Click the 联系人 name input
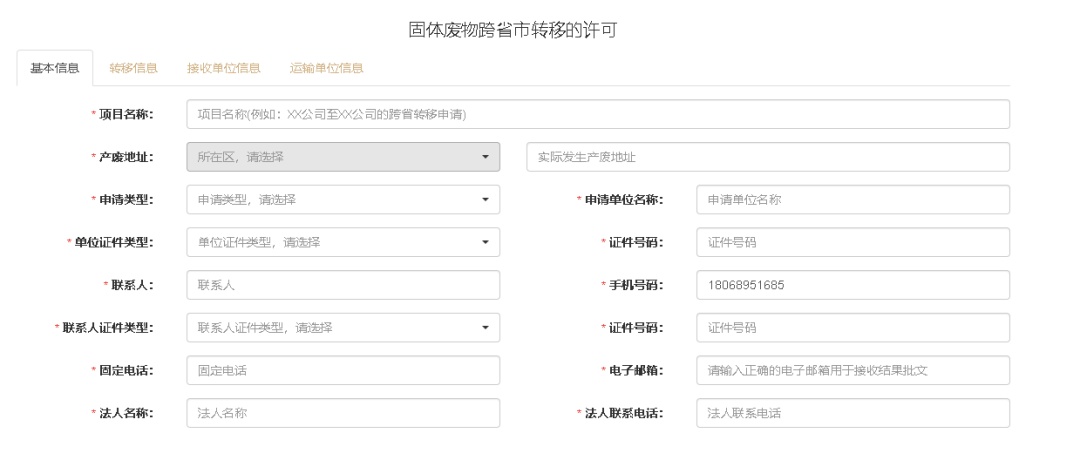This screenshot has width=1080, height=460. [343, 285]
